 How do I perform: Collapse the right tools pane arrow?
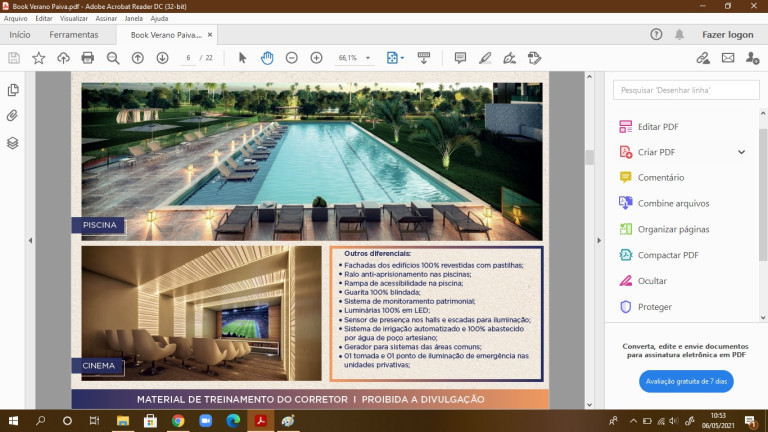(599, 240)
